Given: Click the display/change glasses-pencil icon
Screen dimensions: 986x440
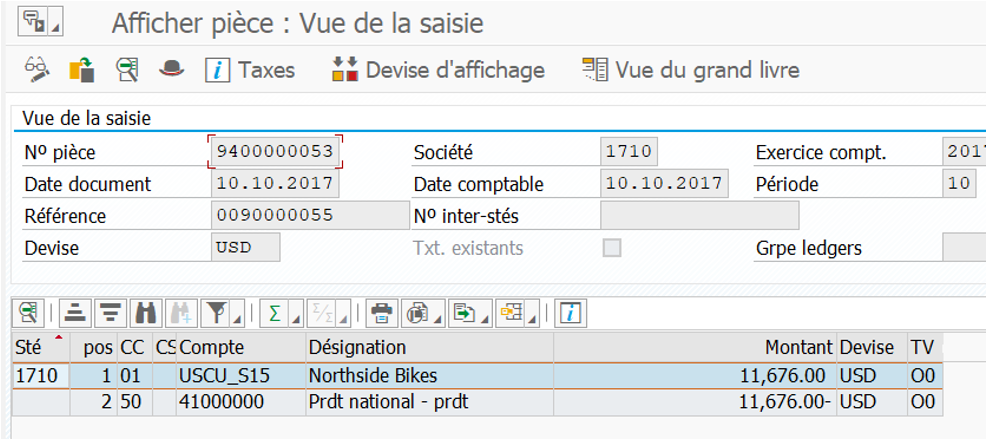Looking at the screenshot, I should (37, 70).
